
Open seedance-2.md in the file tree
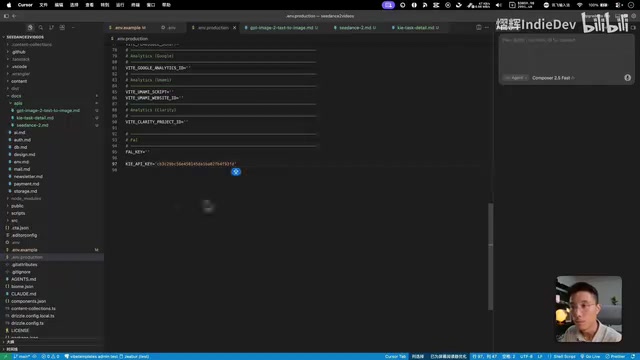click(x=32, y=125)
